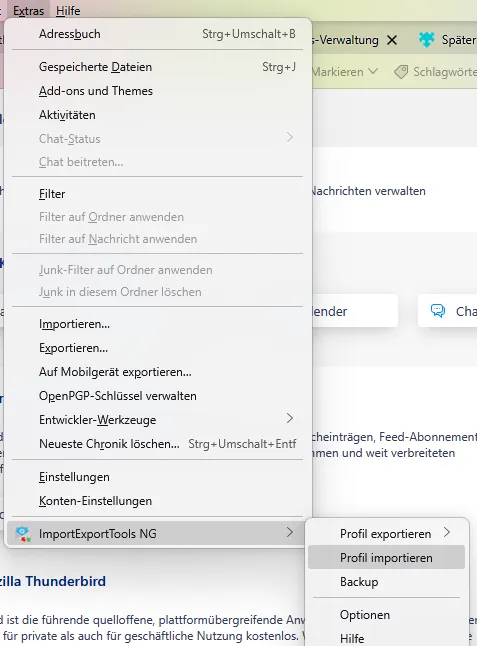
Task: Open the Hilfe menu in menu bar
Action: [x=68, y=11]
